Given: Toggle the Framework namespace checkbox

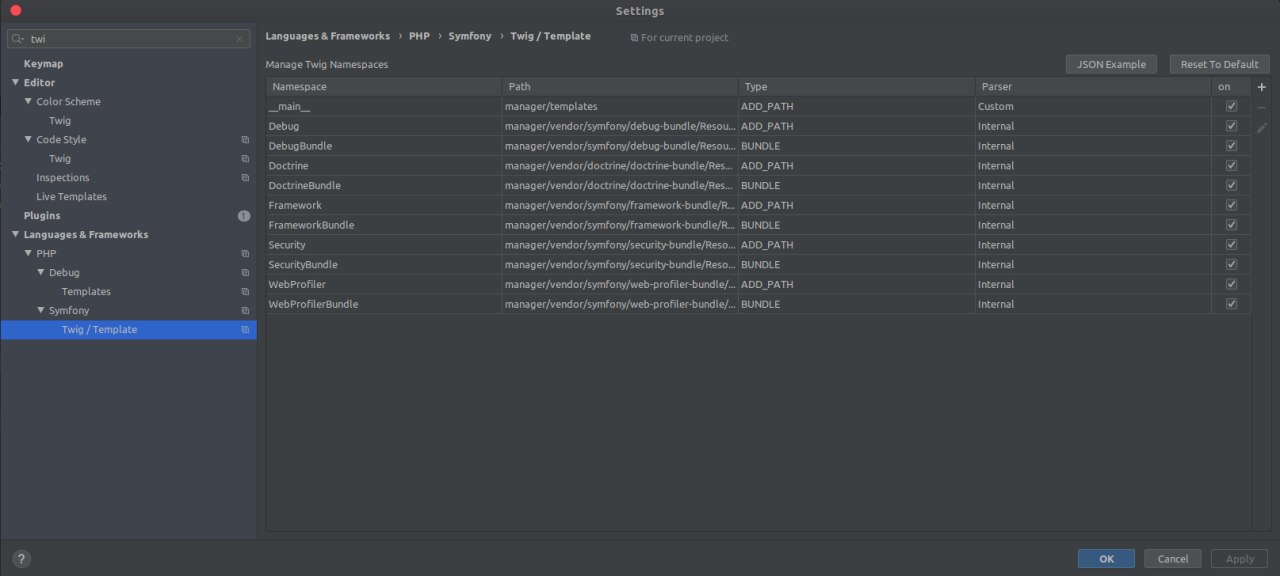Looking at the screenshot, I should click(1231, 205).
